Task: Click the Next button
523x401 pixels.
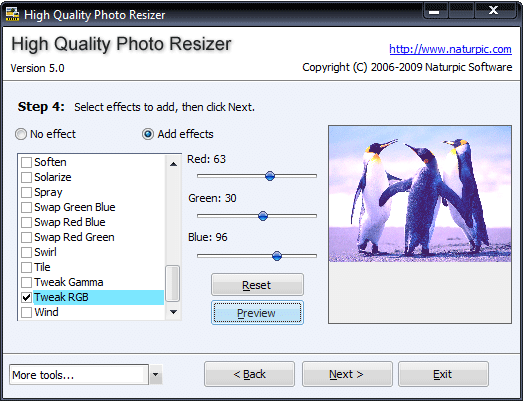Action: pyautogui.click(x=347, y=374)
